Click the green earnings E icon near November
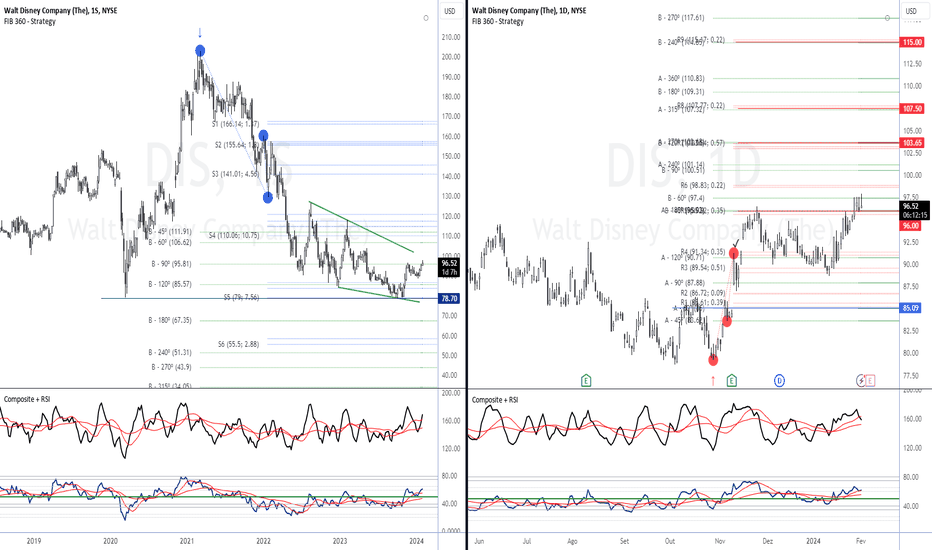The height and width of the screenshot is (550, 932). click(732, 380)
